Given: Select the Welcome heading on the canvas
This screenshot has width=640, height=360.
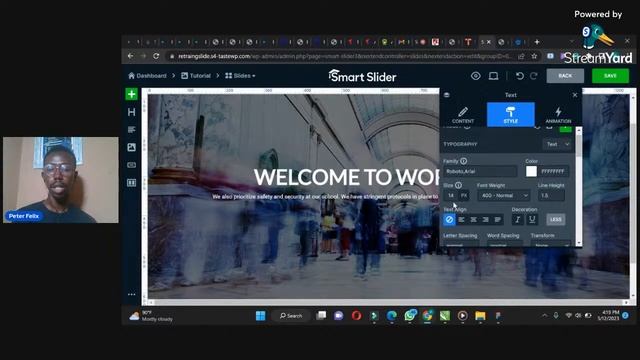Looking at the screenshot, I should (346, 177).
